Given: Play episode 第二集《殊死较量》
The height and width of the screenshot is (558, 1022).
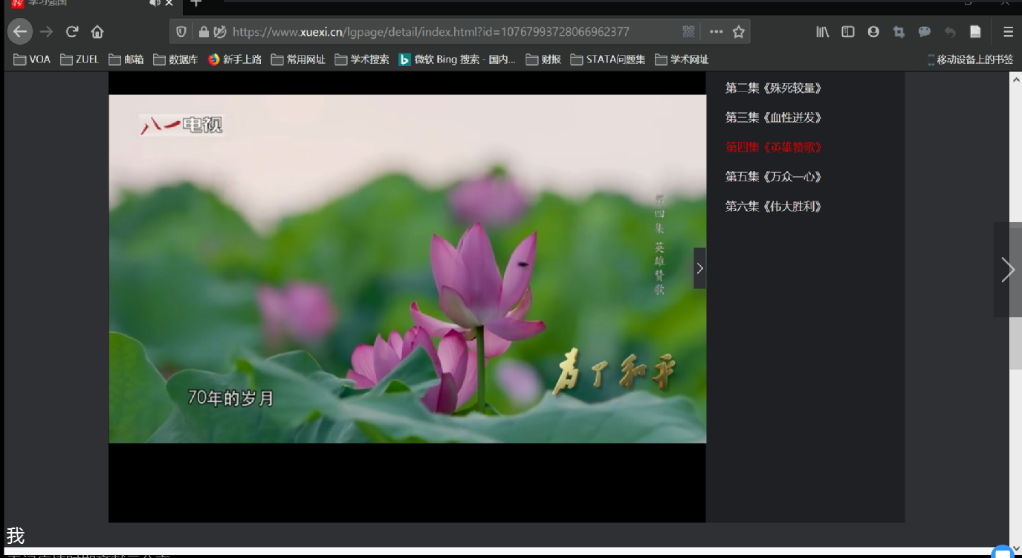Looking at the screenshot, I should tap(773, 88).
